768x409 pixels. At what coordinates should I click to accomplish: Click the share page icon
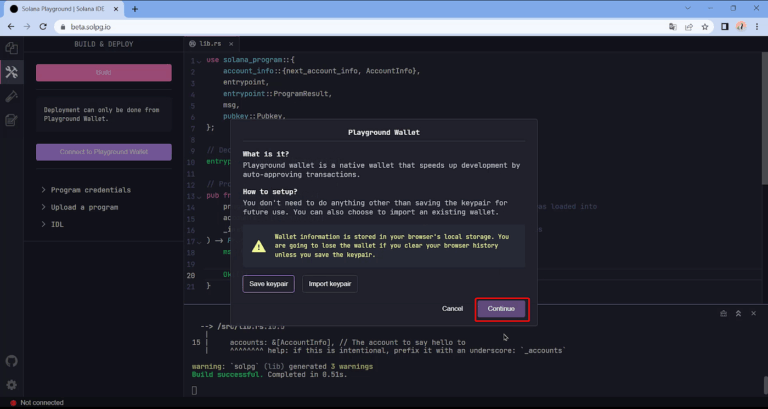point(689,27)
